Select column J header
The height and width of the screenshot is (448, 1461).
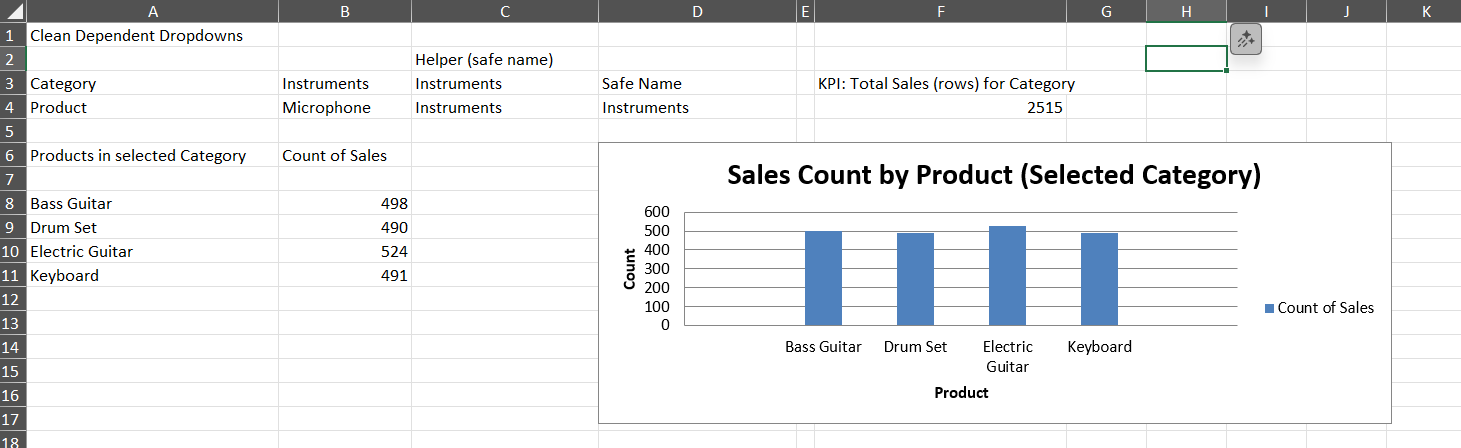[1346, 11]
